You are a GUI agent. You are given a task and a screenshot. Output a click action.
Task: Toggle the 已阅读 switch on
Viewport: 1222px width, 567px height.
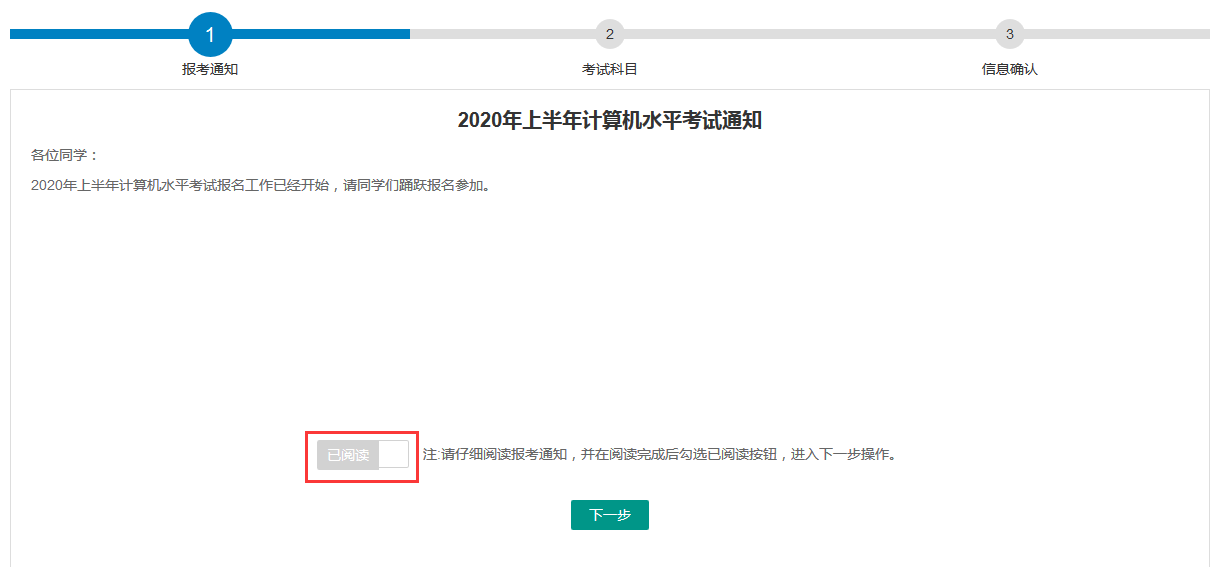(x=363, y=455)
